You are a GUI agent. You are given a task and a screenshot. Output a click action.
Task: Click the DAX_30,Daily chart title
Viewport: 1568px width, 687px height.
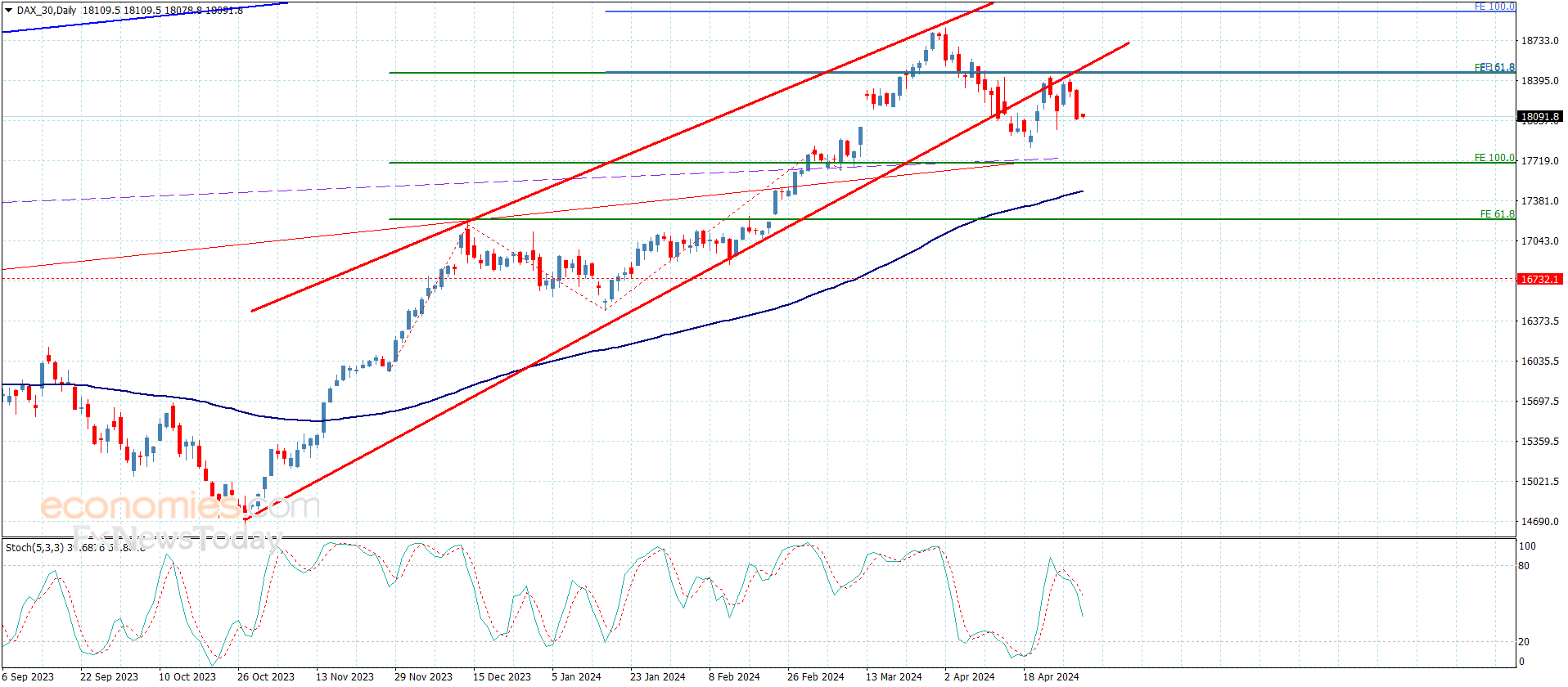click(x=47, y=11)
